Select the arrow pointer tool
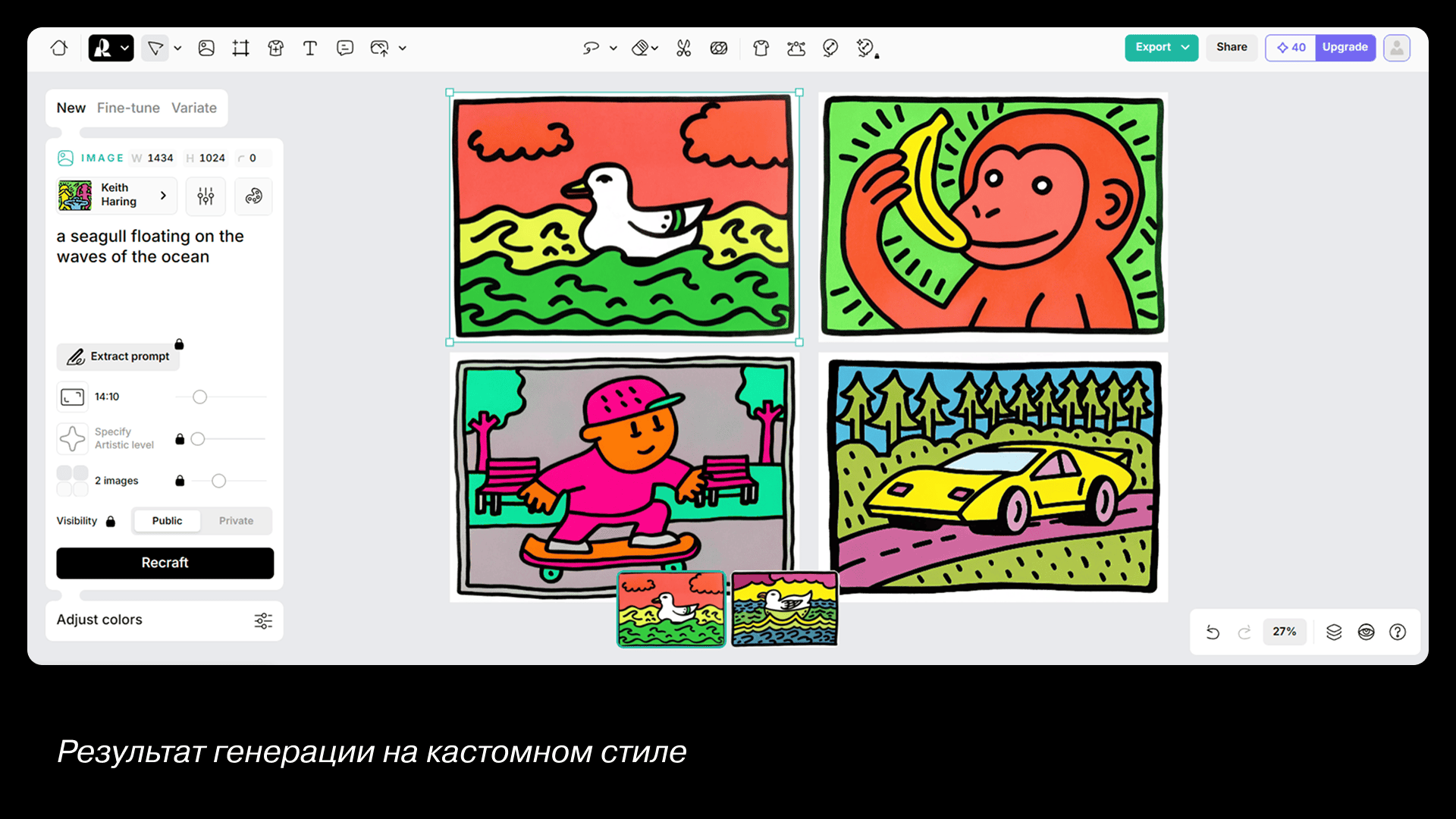The image size is (1456, 819). 155,48
